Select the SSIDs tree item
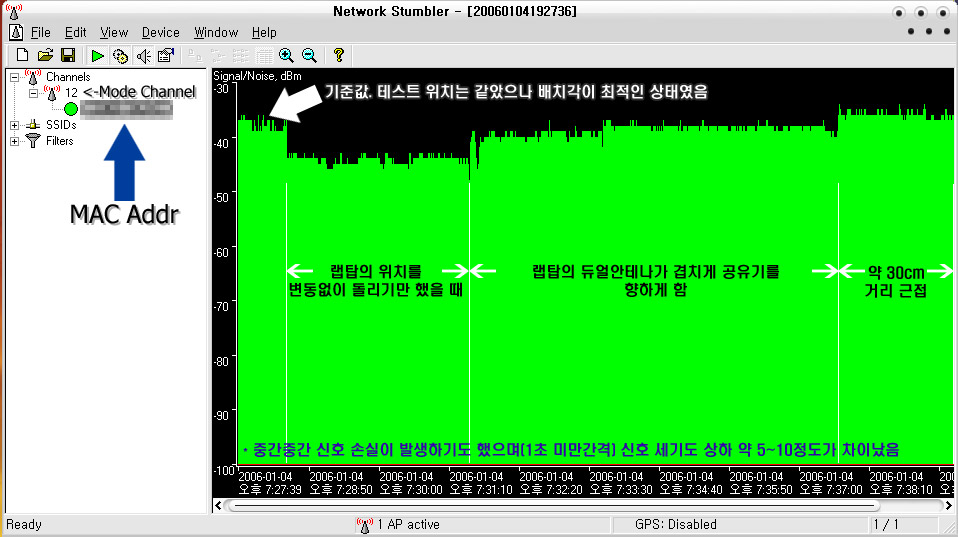This screenshot has height=537, width=958. [61, 125]
